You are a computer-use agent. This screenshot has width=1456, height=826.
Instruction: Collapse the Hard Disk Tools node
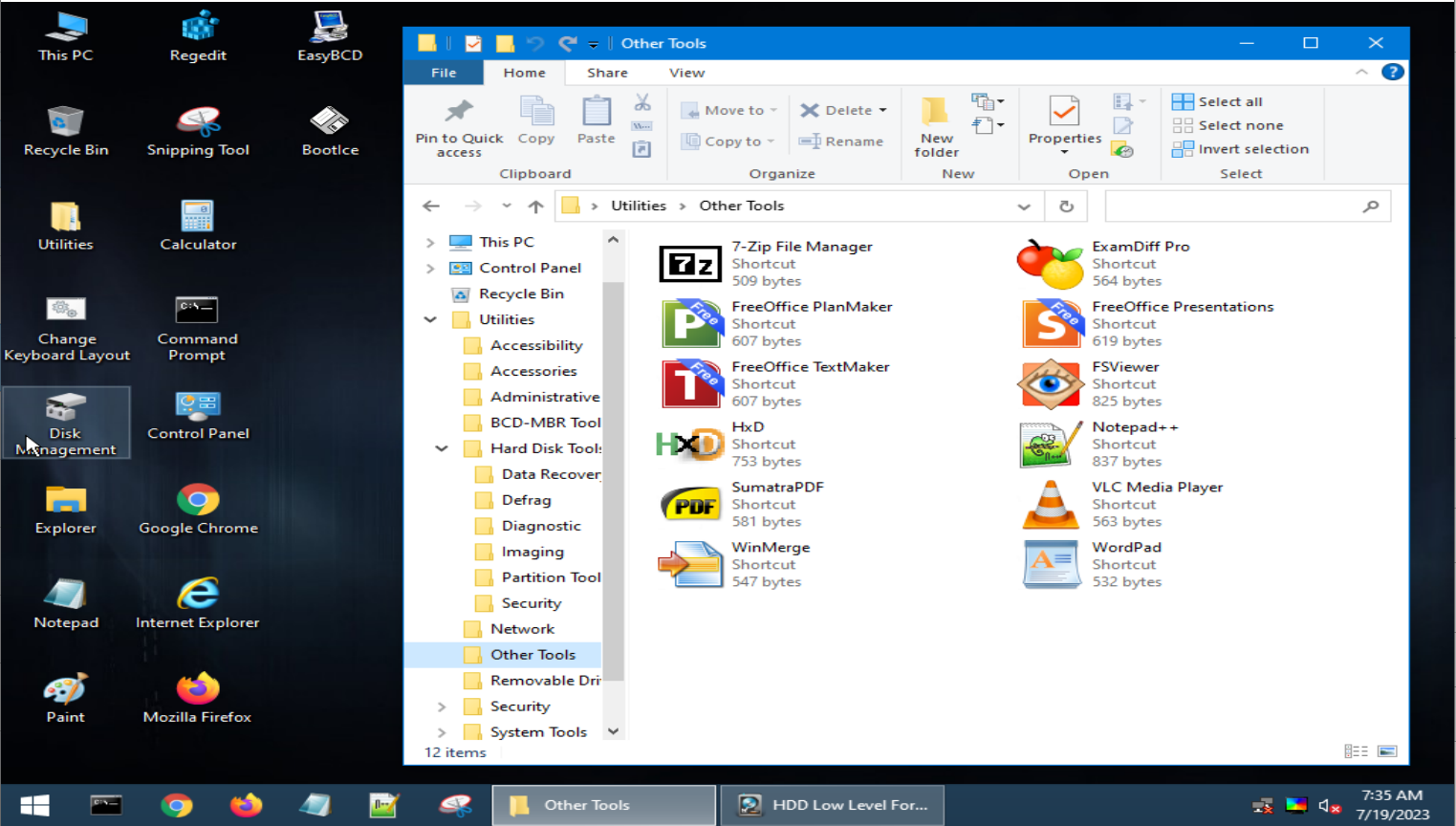tap(442, 447)
